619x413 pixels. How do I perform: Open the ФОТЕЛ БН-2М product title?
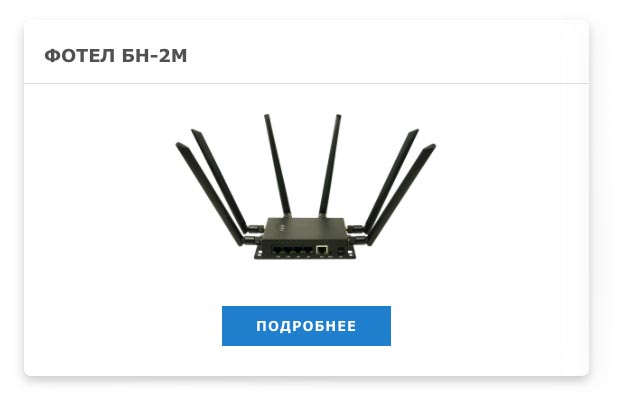116,55
